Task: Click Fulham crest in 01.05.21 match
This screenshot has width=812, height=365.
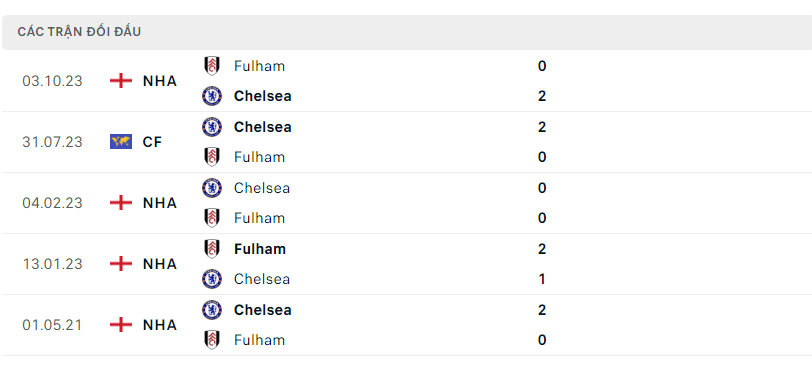Action: [x=211, y=340]
